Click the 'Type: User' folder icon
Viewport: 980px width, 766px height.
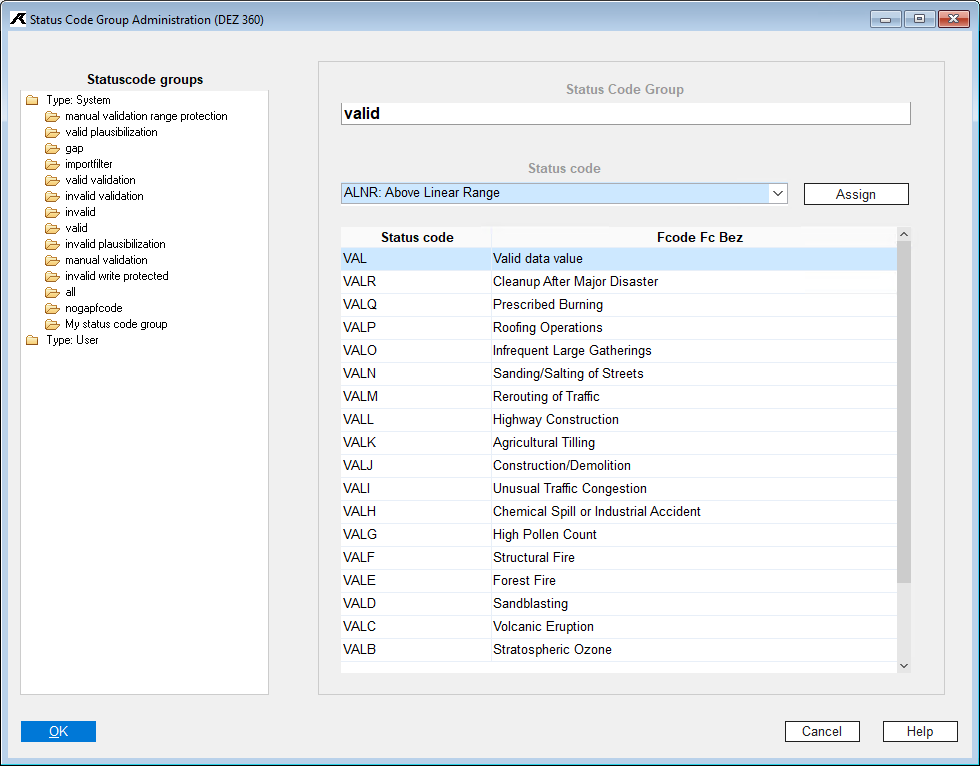pos(33,340)
